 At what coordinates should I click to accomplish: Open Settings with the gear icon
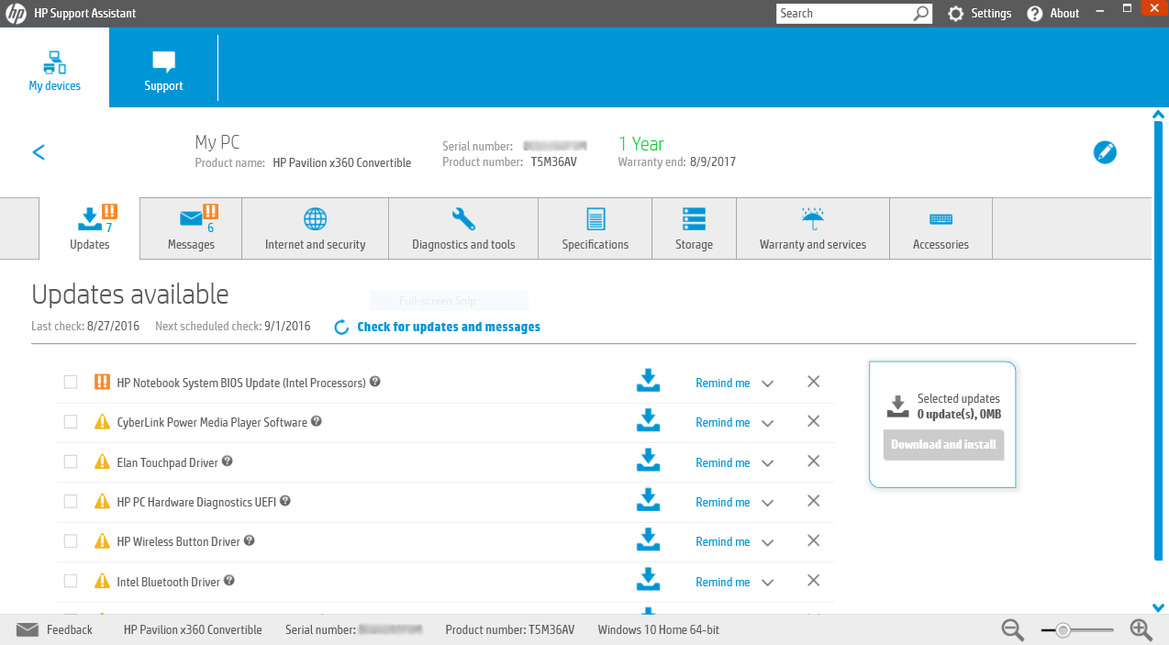click(956, 13)
